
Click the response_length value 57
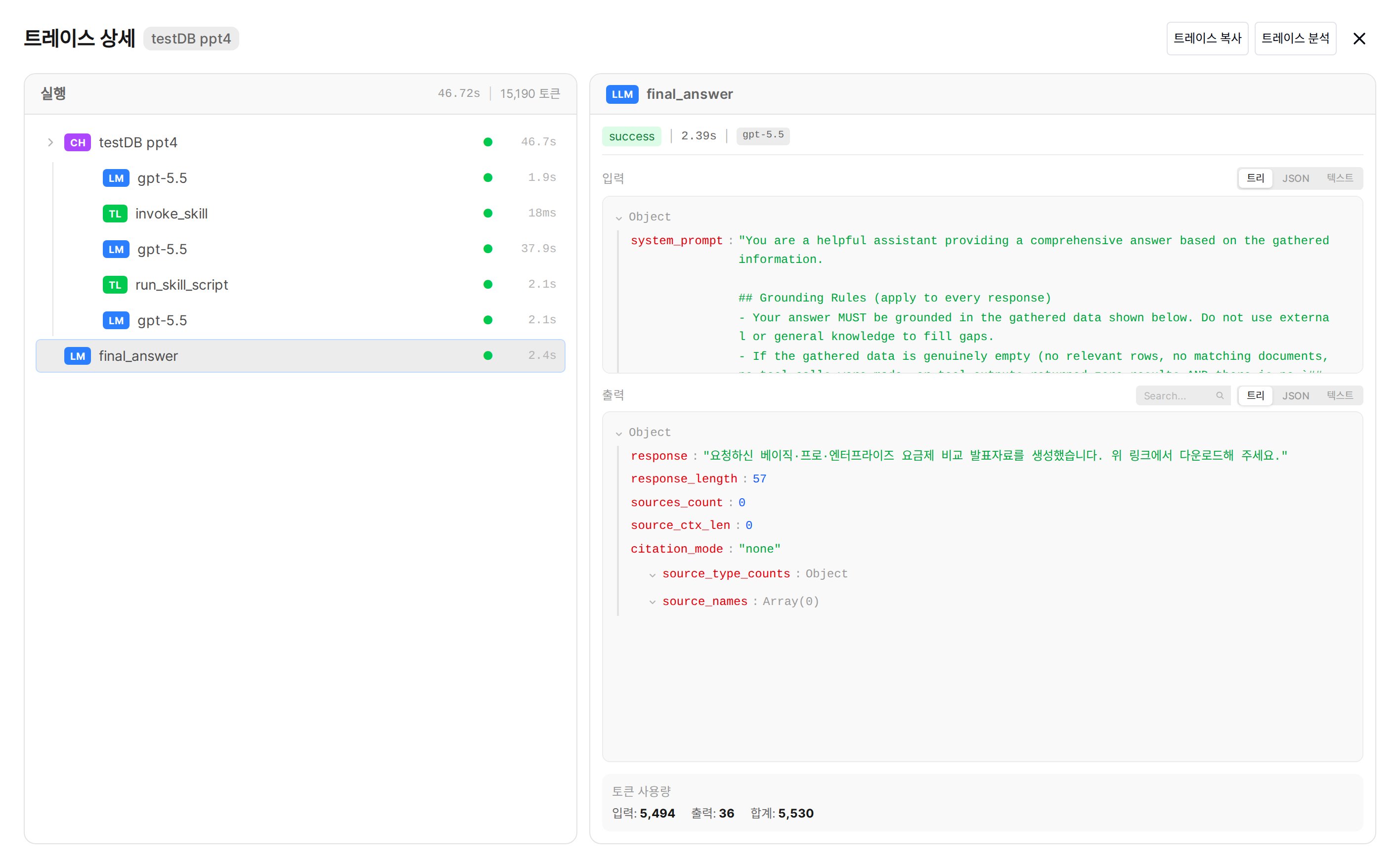[759, 479]
